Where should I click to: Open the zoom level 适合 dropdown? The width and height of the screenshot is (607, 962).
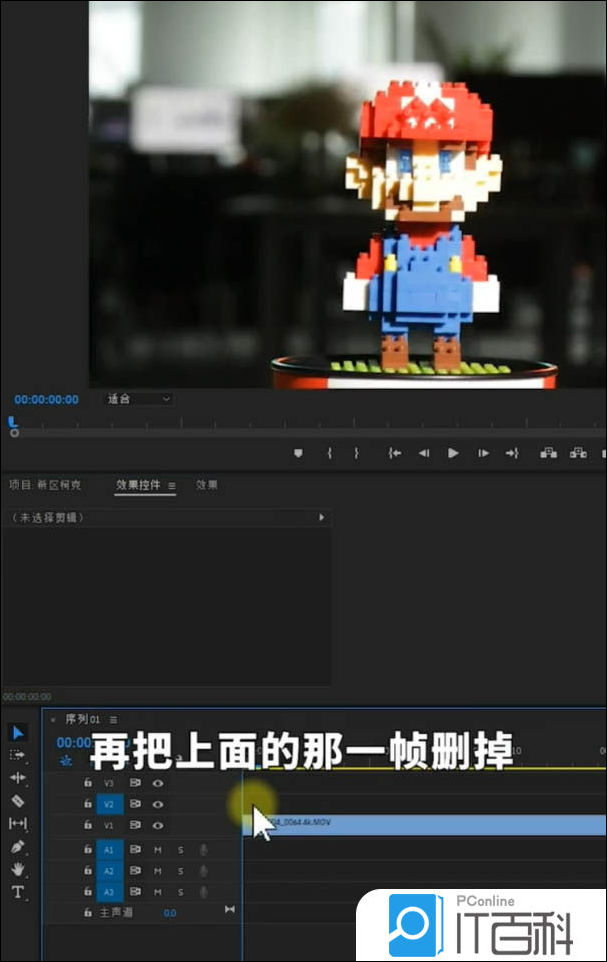point(139,399)
